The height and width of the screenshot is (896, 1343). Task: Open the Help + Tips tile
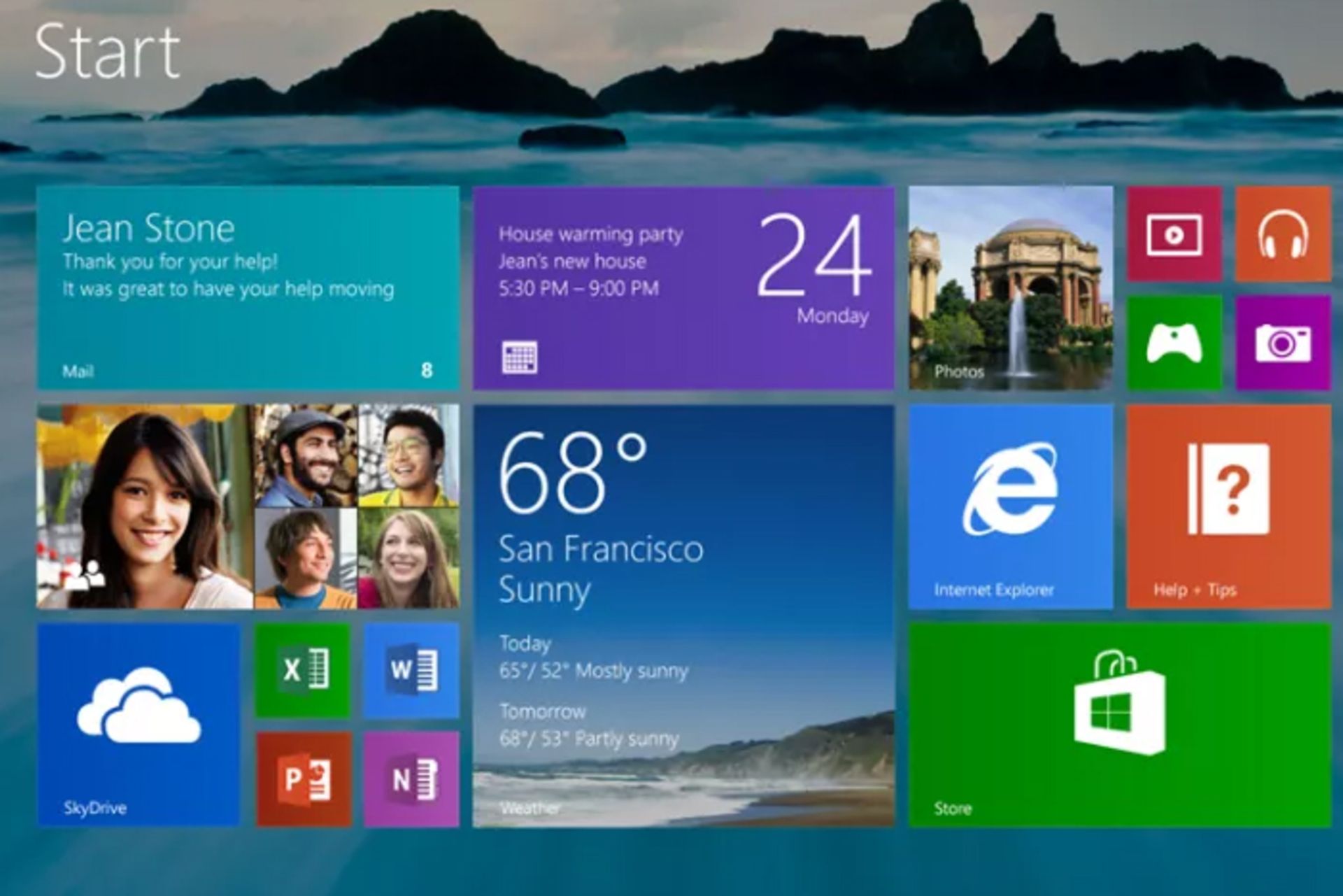tap(1229, 506)
